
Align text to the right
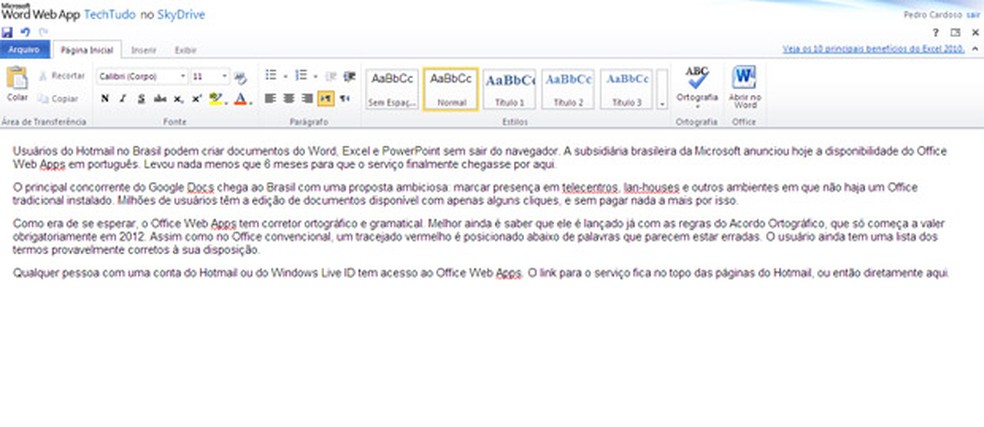coord(307,99)
